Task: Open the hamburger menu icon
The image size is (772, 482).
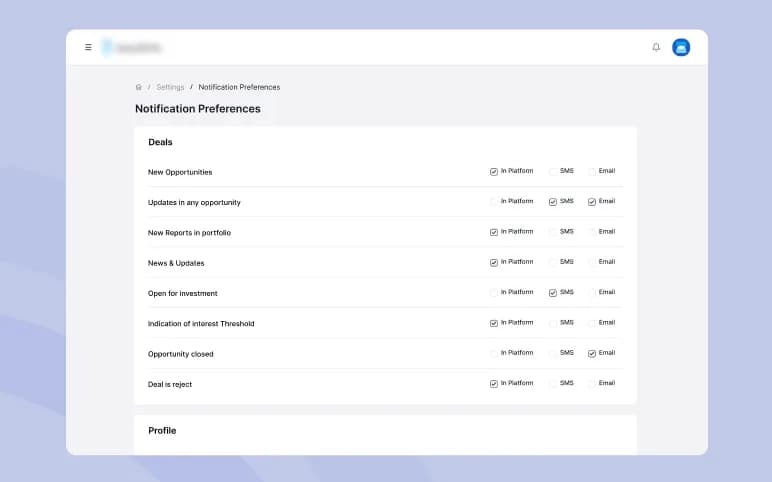Action: (x=88, y=47)
